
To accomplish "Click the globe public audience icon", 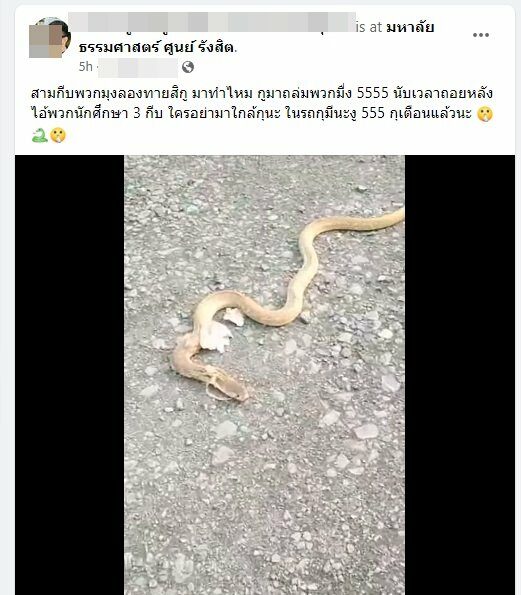I will coord(188,67).
